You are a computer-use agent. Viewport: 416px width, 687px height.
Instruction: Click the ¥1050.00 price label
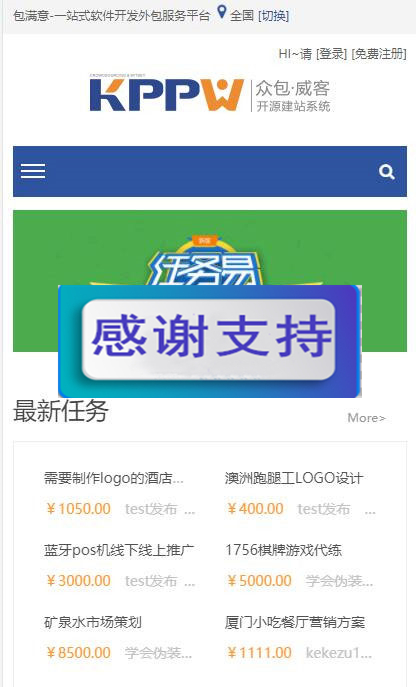(78, 509)
